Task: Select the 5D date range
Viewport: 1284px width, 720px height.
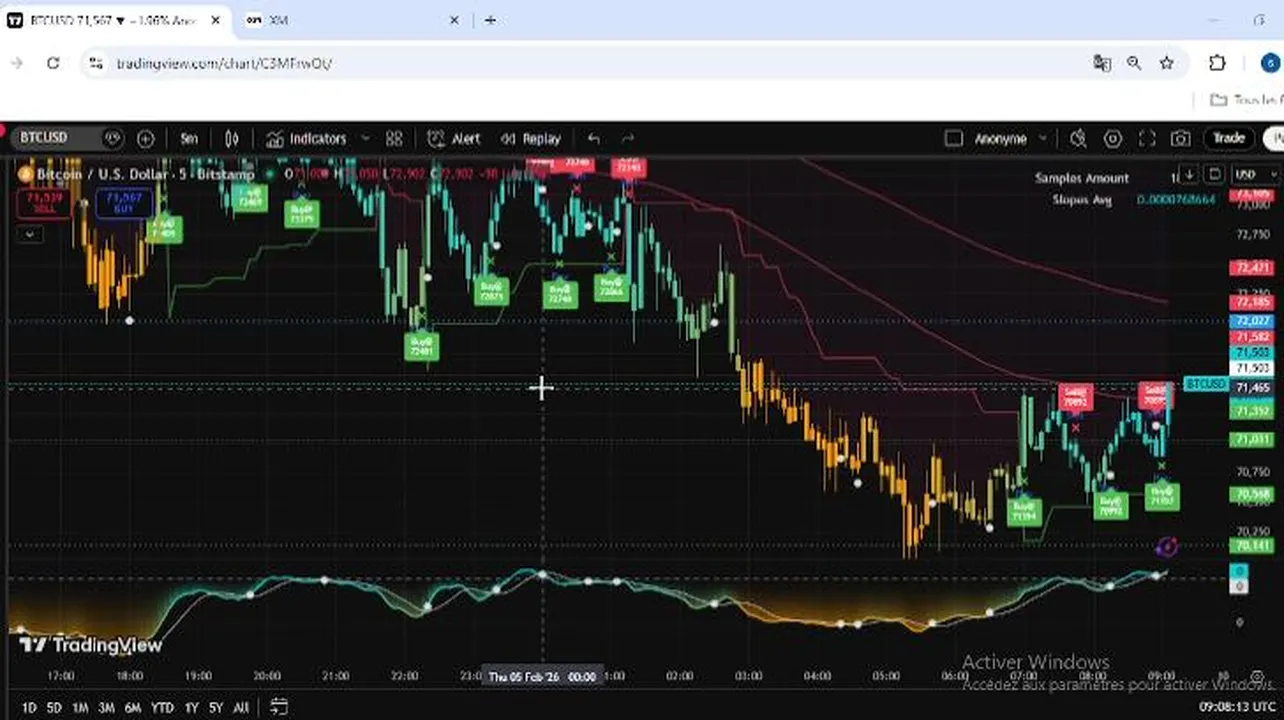Action: click(54, 708)
